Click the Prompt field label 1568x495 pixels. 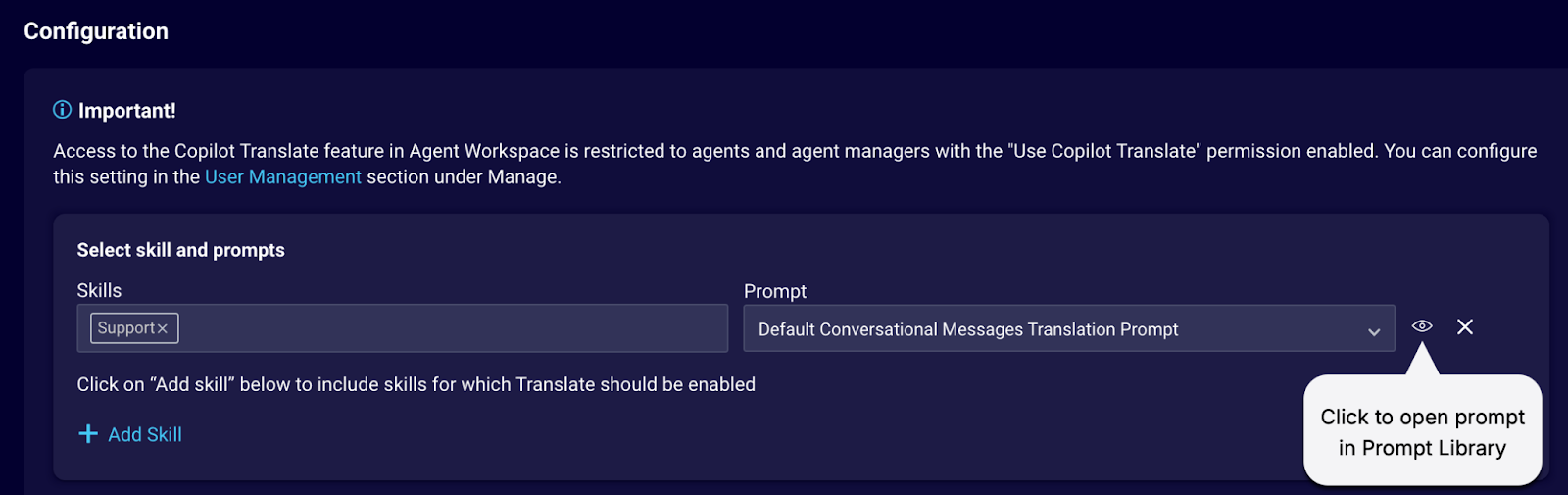[775, 292]
